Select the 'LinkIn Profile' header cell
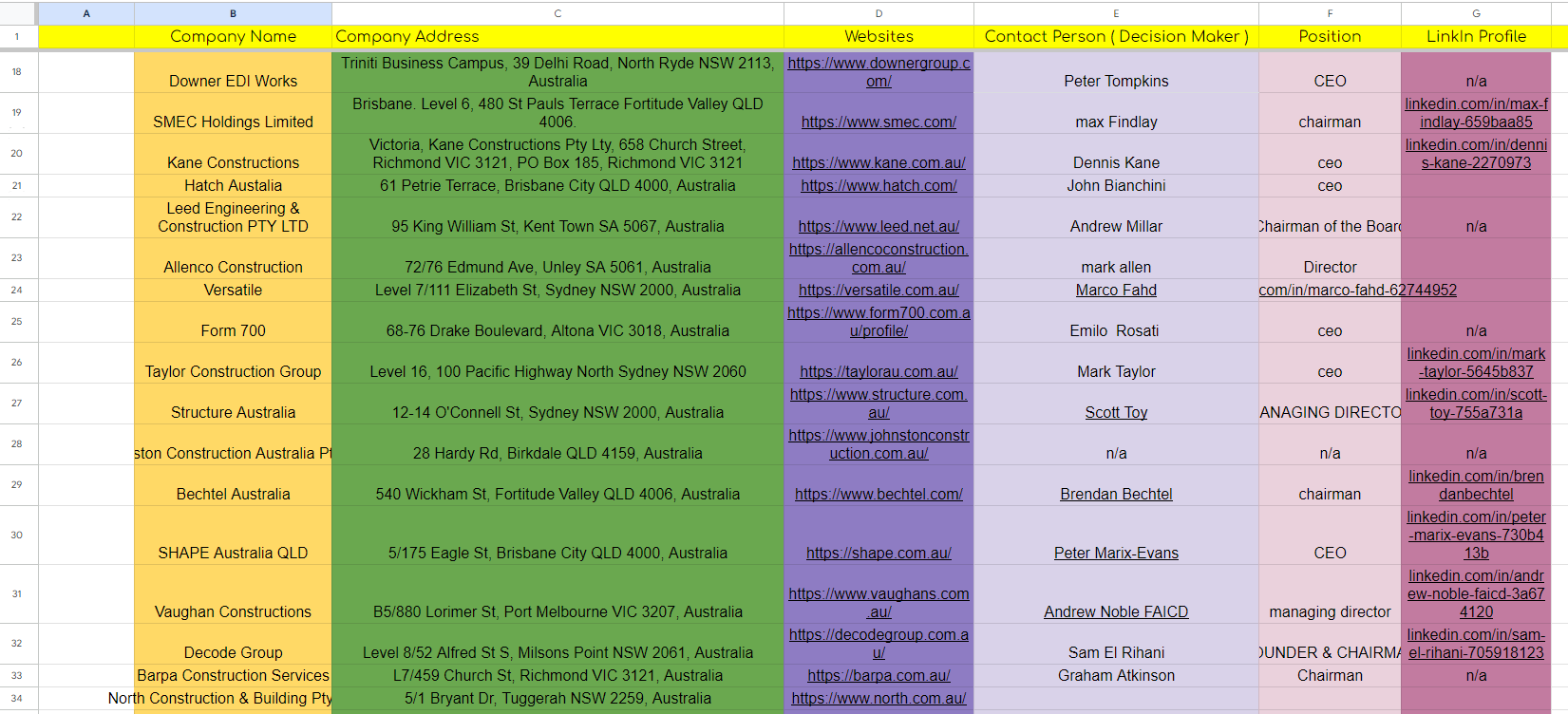The height and width of the screenshot is (714, 1568). click(x=1476, y=36)
